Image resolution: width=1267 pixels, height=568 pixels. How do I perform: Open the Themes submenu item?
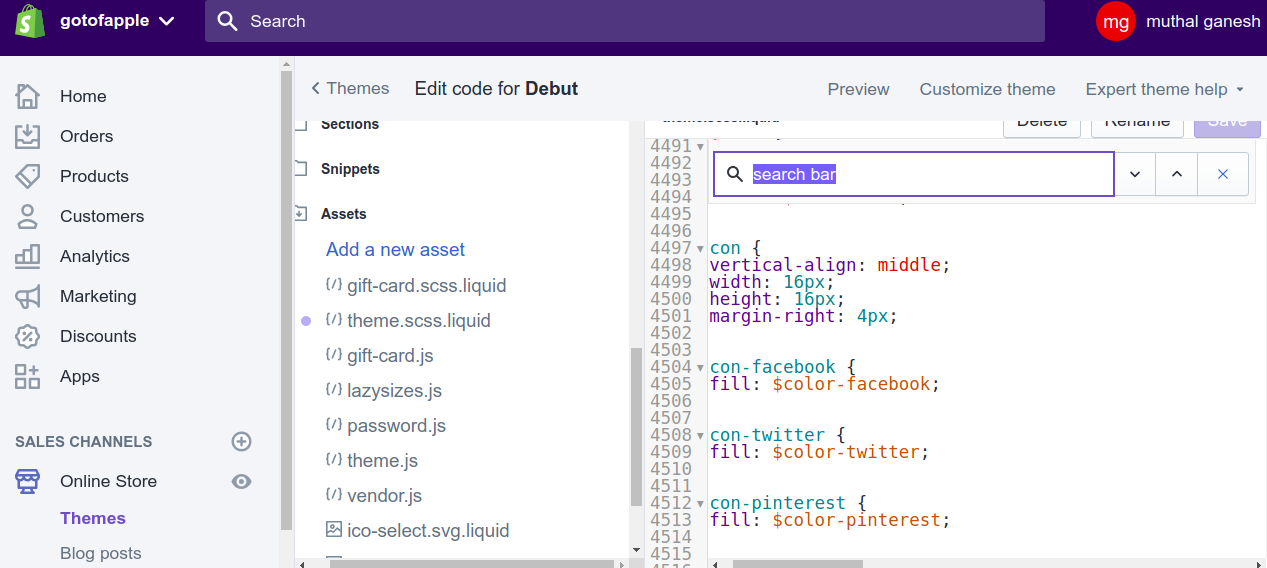[93, 518]
